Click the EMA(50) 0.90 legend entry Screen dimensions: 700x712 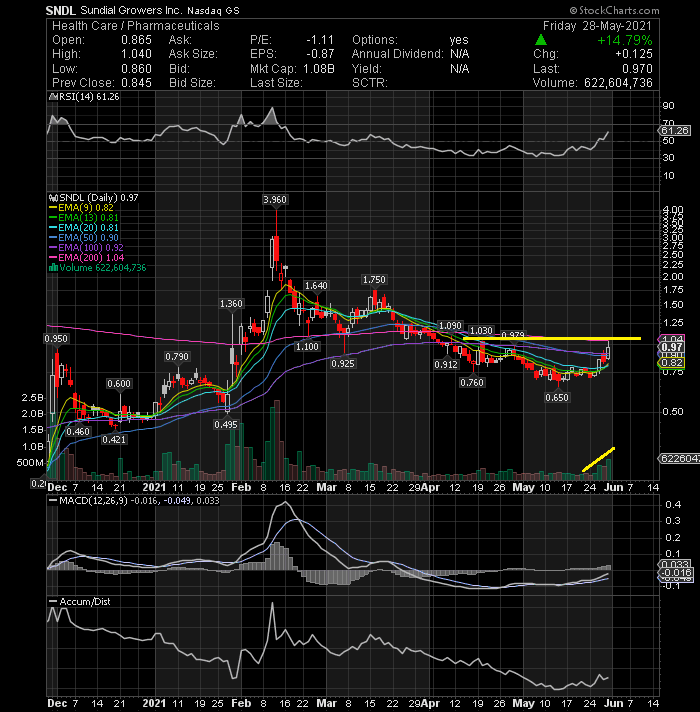click(84, 237)
